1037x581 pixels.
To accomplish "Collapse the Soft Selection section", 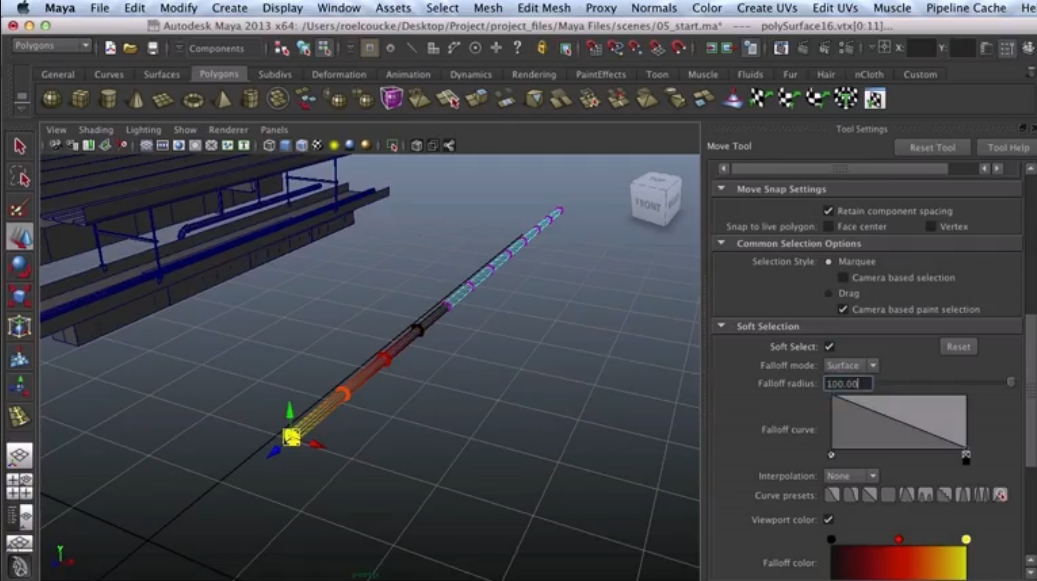I will [x=721, y=326].
